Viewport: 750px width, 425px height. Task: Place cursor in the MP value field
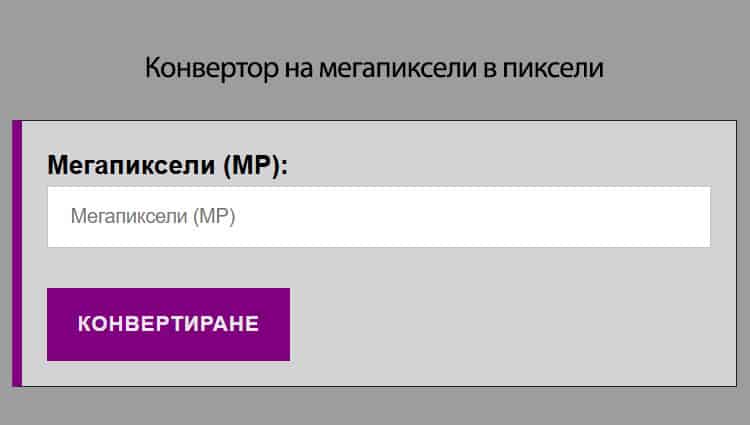pyautogui.click(x=378, y=217)
